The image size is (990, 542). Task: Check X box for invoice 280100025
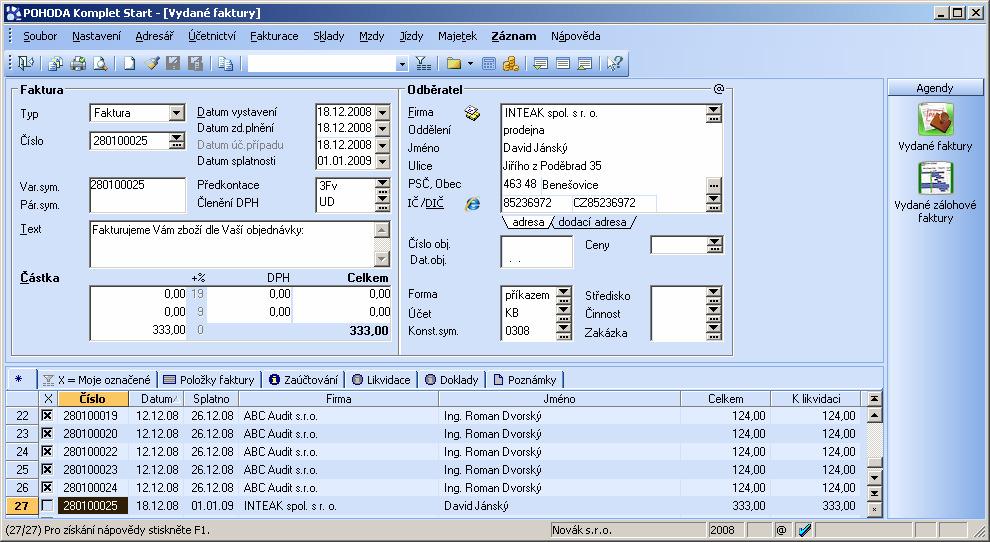[x=47, y=505]
